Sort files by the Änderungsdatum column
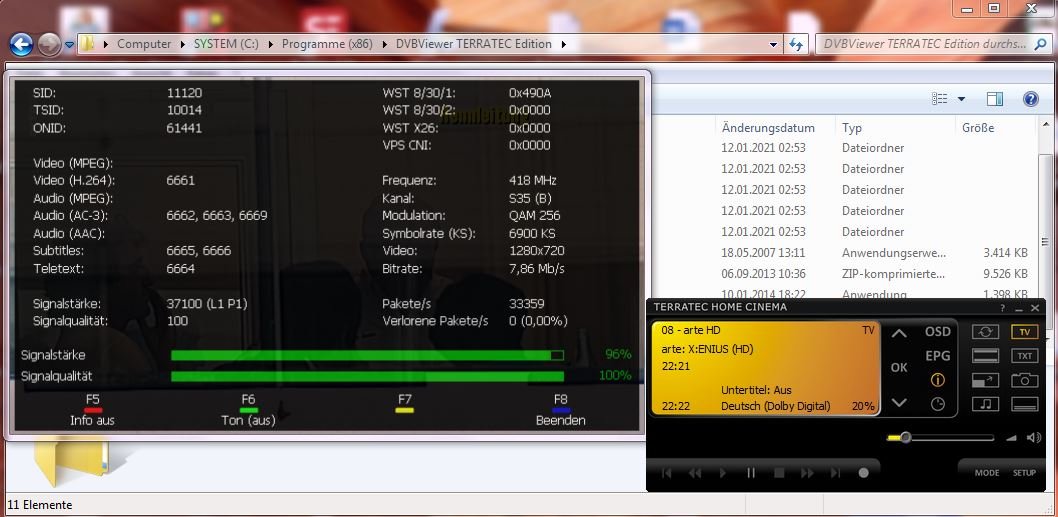1058x517 pixels. [767, 128]
